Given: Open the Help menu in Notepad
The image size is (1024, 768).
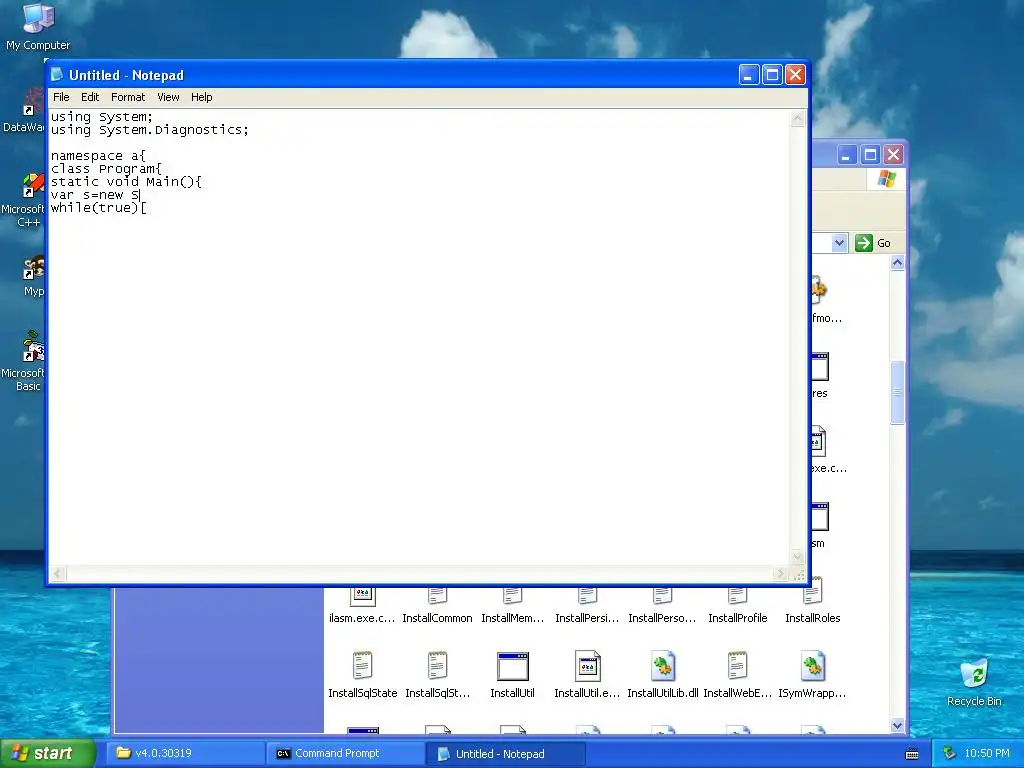Looking at the screenshot, I should pyautogui.click(x=201, y=97).
